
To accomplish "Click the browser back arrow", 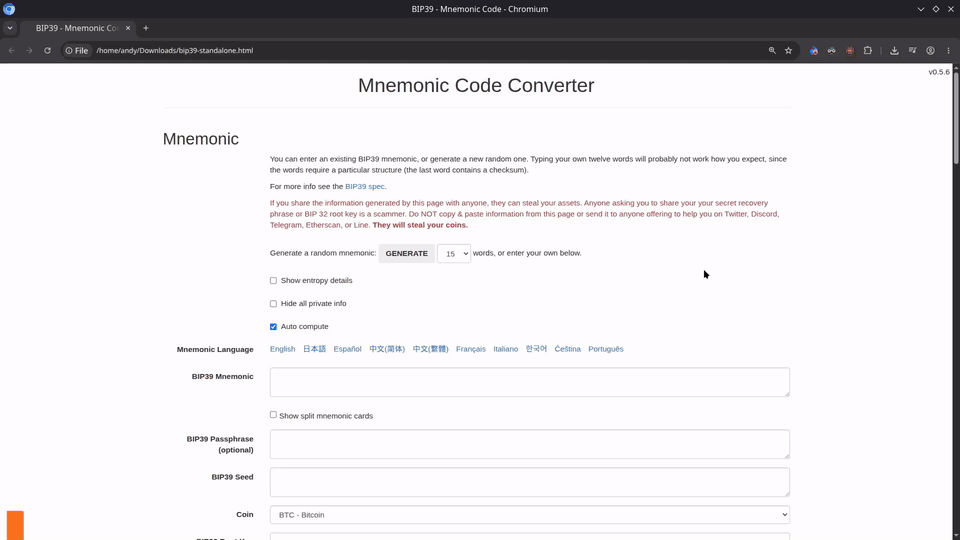I will (x=12, y=50).
